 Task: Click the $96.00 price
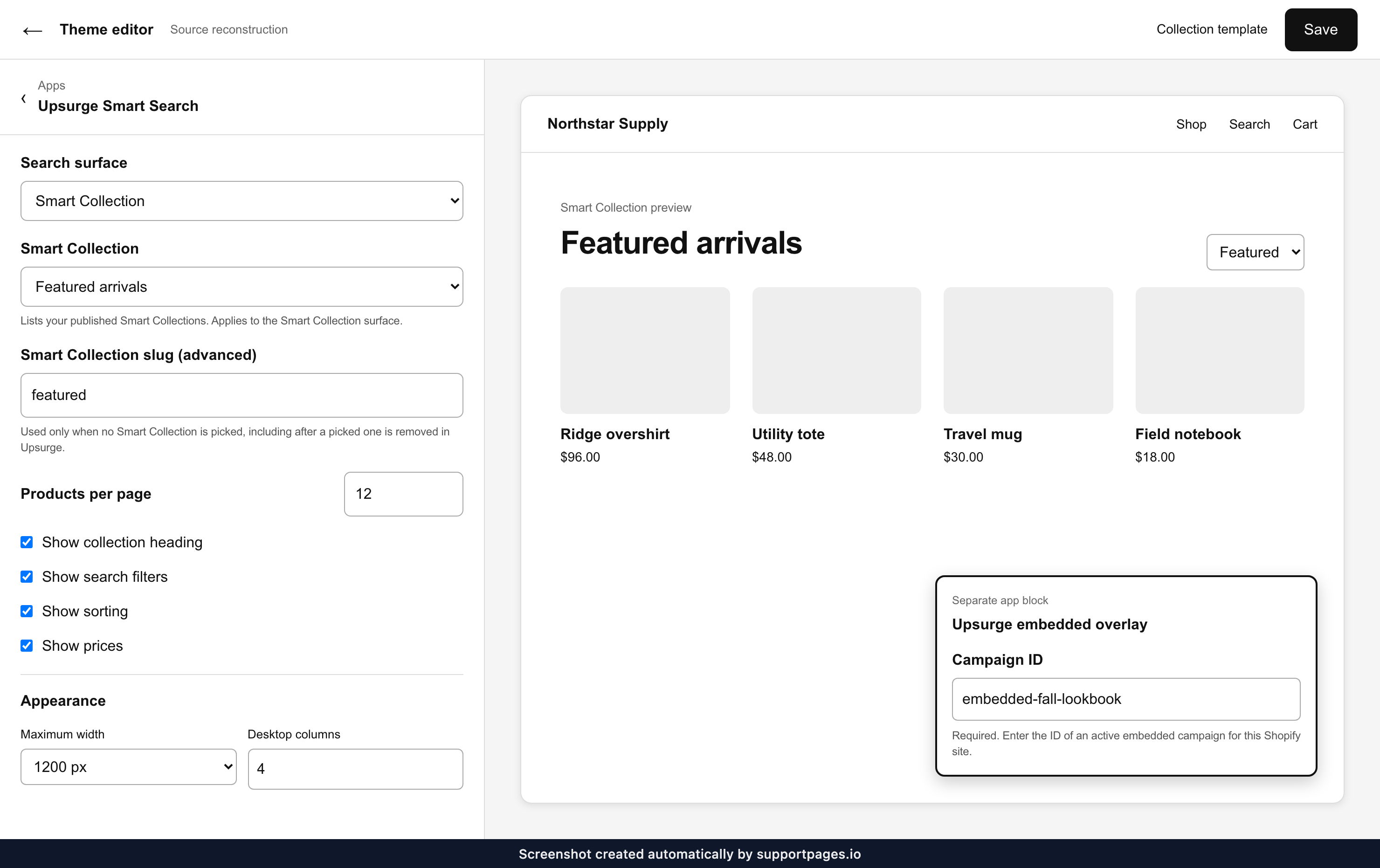(580, 457)
